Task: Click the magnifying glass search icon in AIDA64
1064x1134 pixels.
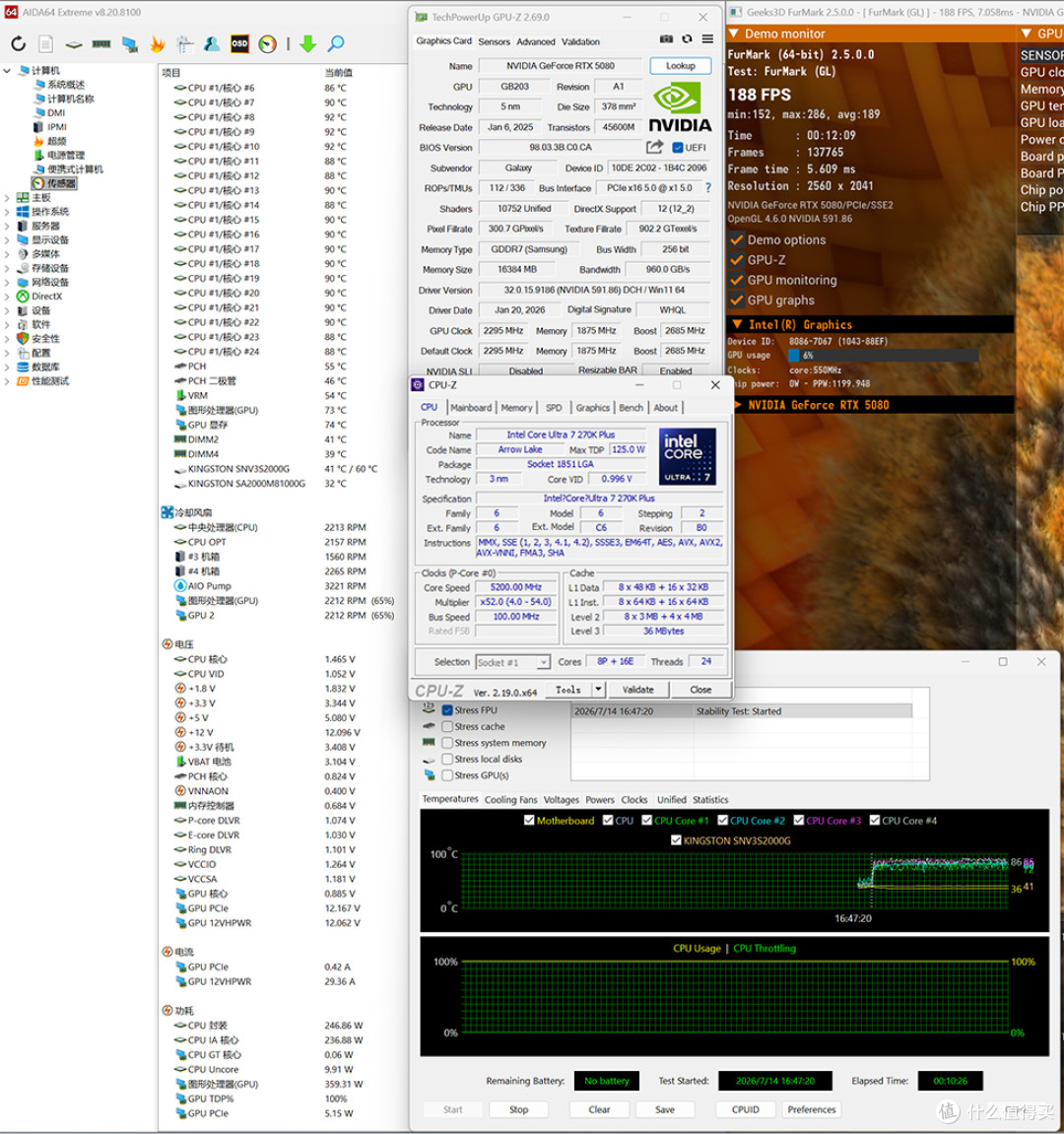Action: (x=336, y=44)
